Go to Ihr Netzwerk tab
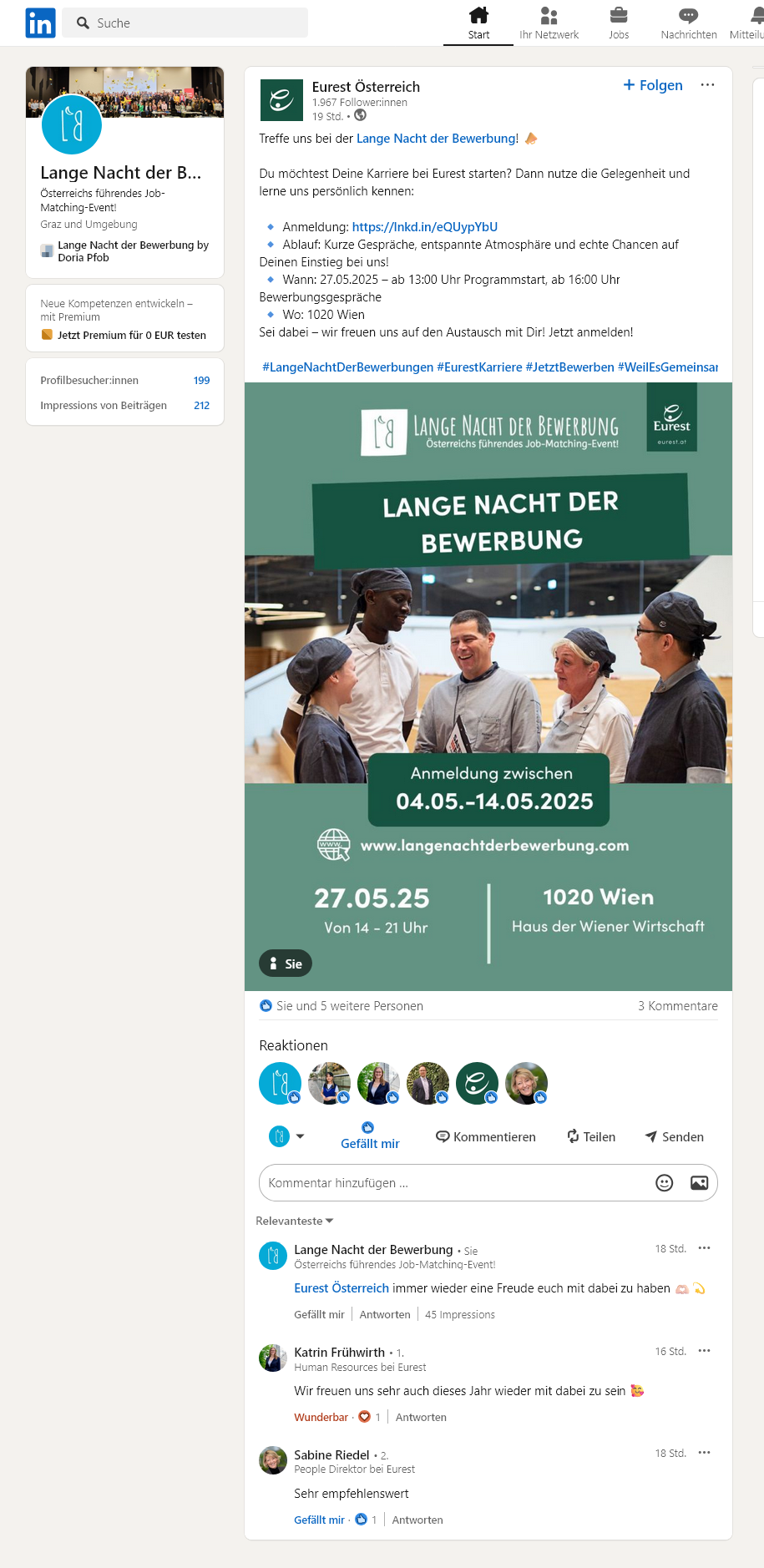Image resolution: width=764 pixels, height=1568 pixels. tap(549, 23)
